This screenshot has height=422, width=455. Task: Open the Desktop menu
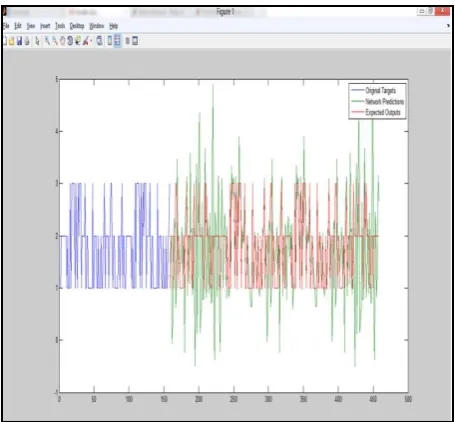(77, 26)
